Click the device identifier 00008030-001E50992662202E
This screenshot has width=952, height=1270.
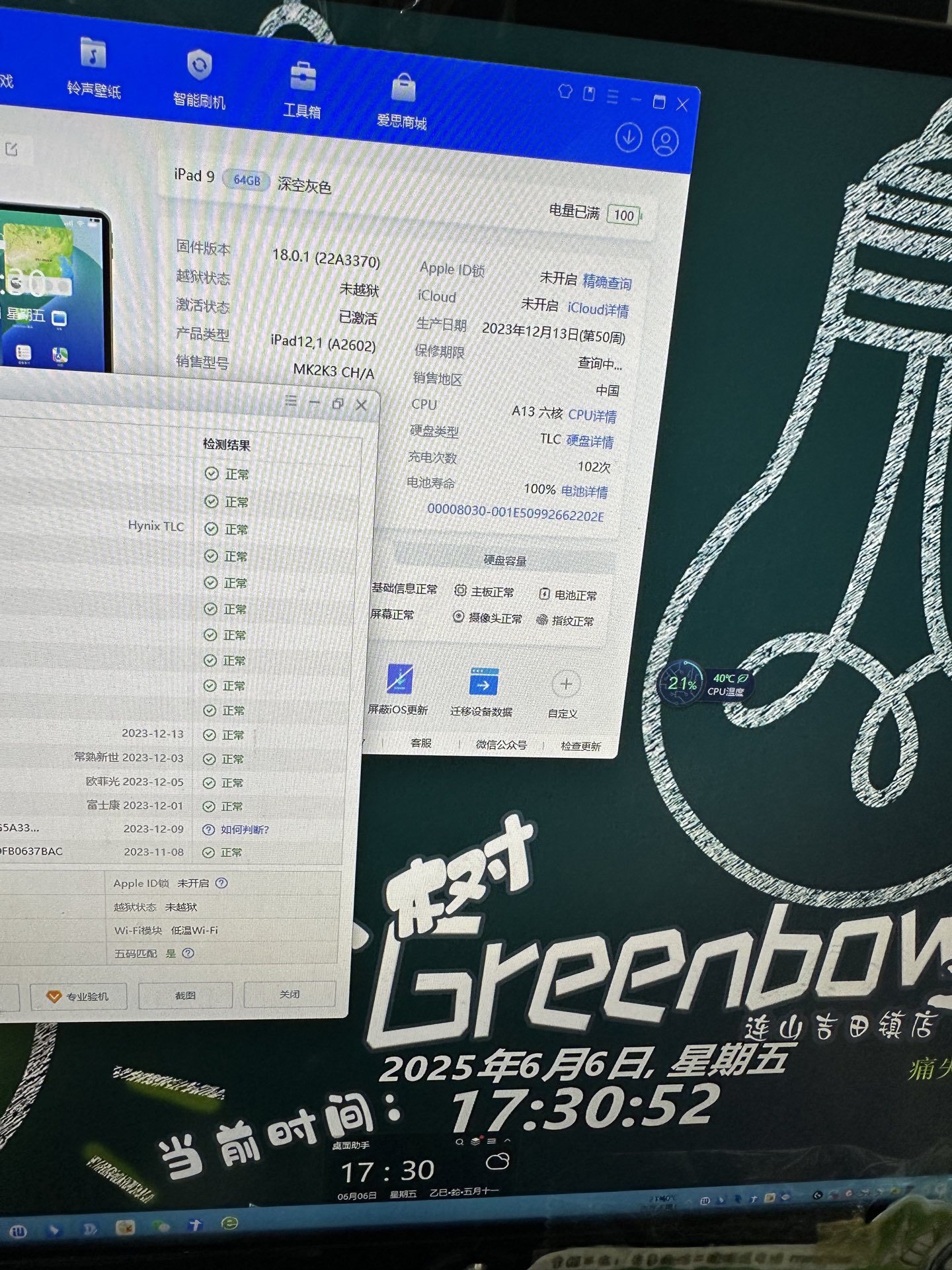coord(516,513)
